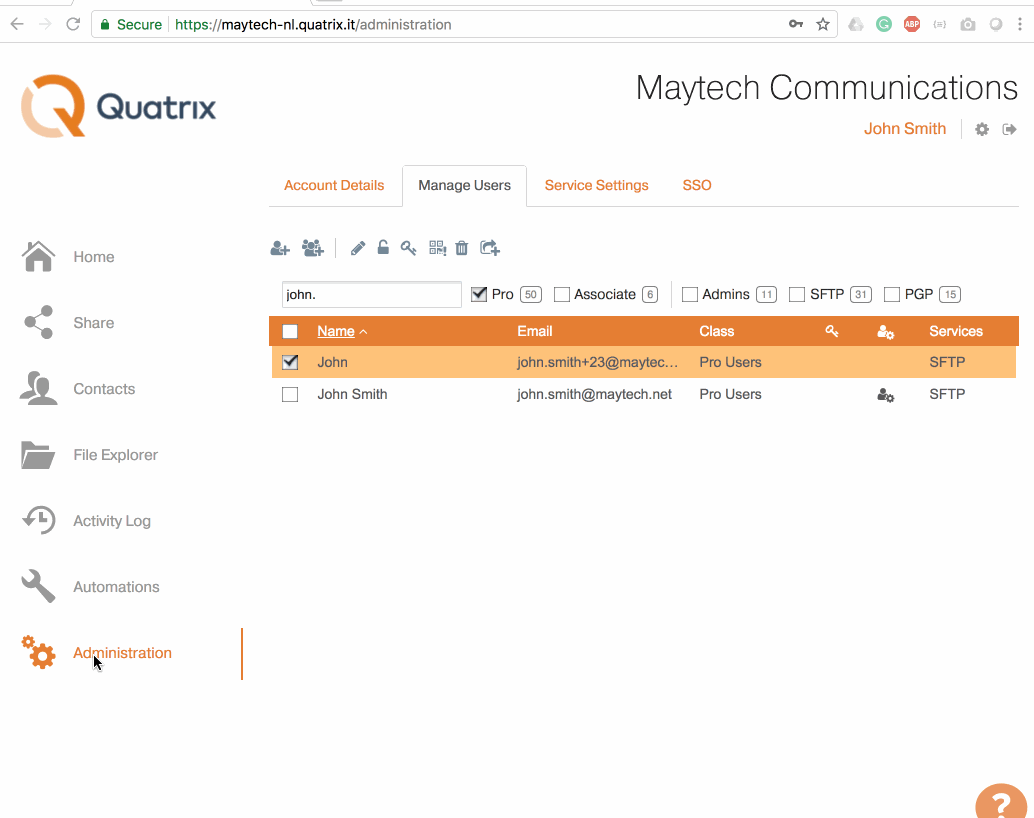The image size is (1034, 818).
Task: Enable the Admins filter checkbox
Action: [690, 294]
